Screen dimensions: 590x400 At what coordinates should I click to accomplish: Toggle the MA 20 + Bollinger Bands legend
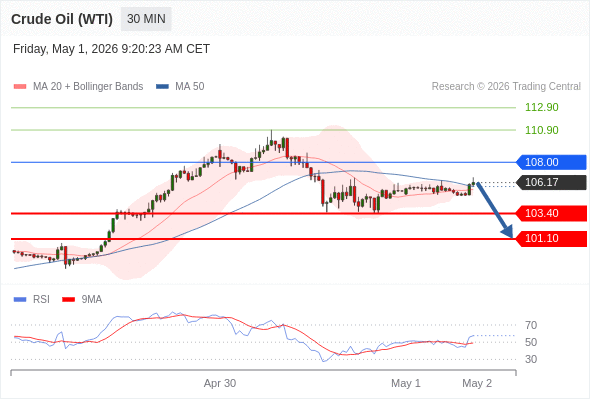(x=88, y=87)
